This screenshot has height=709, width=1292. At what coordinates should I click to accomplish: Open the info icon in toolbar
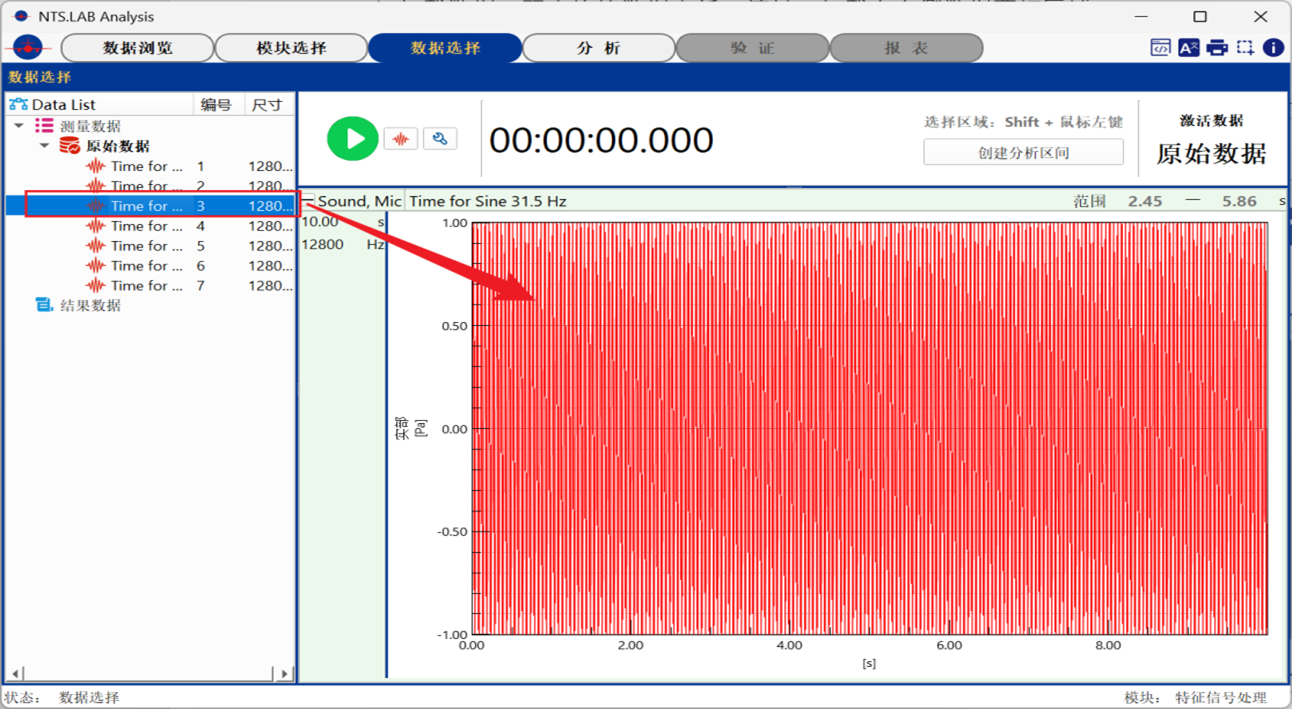tap(1273, 47)
